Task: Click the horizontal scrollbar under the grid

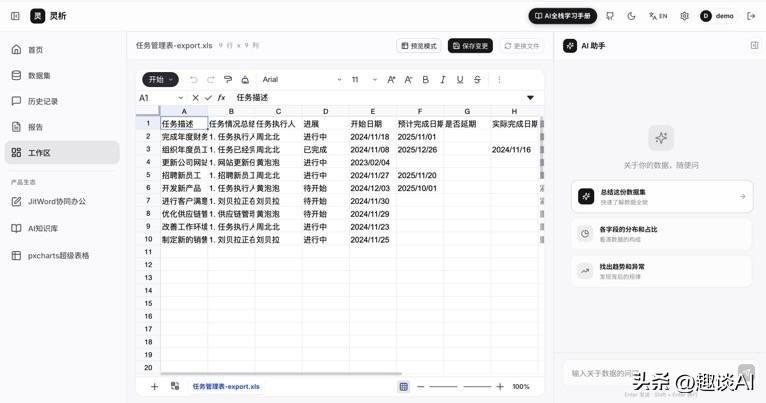Action: (x=281, y=374)
